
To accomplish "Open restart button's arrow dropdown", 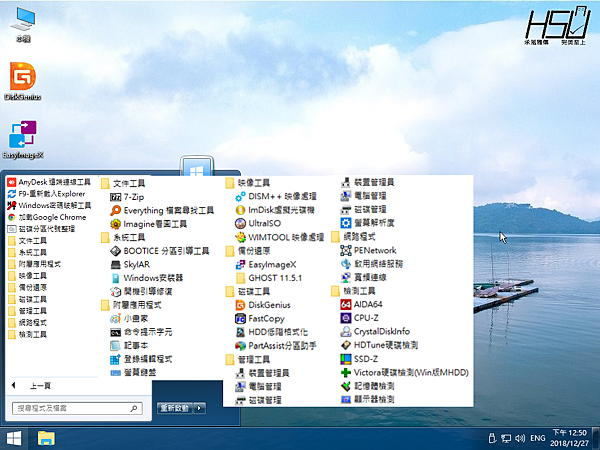I will click(x=199, y=408).
